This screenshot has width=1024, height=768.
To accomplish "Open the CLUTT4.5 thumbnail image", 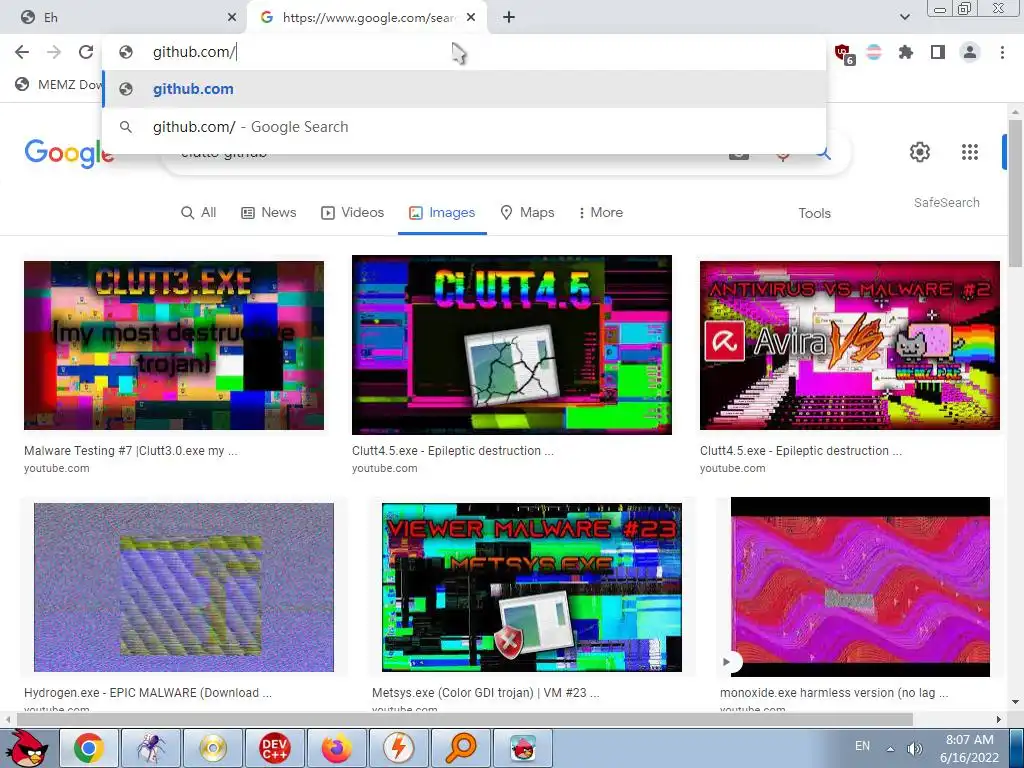I will (x=511, y=345).
